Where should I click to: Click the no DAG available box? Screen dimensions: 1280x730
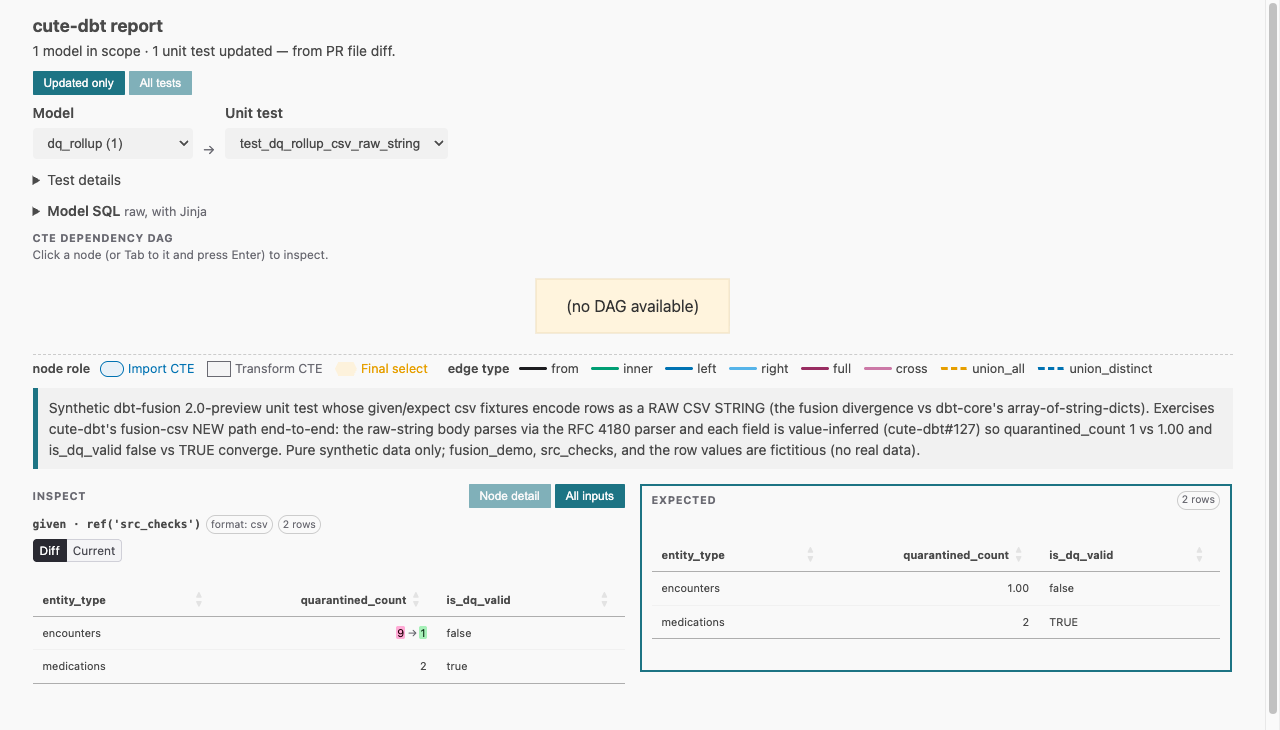(x=633, y=306)
